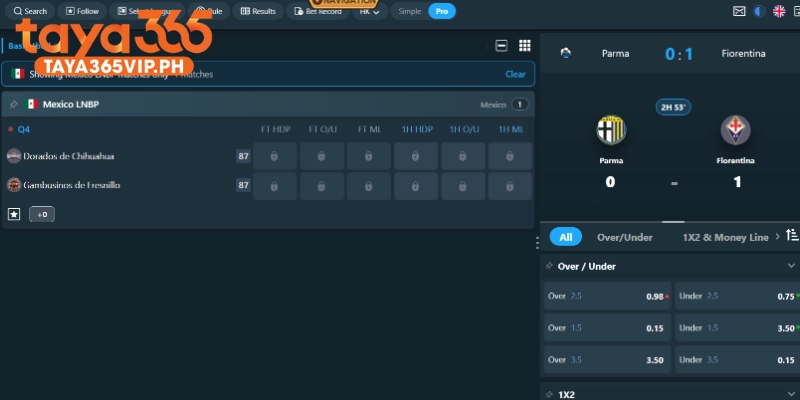This screenshot has width=800, height=400.
Task: Switch to grid layout icon
Action: tap(524, 46)
